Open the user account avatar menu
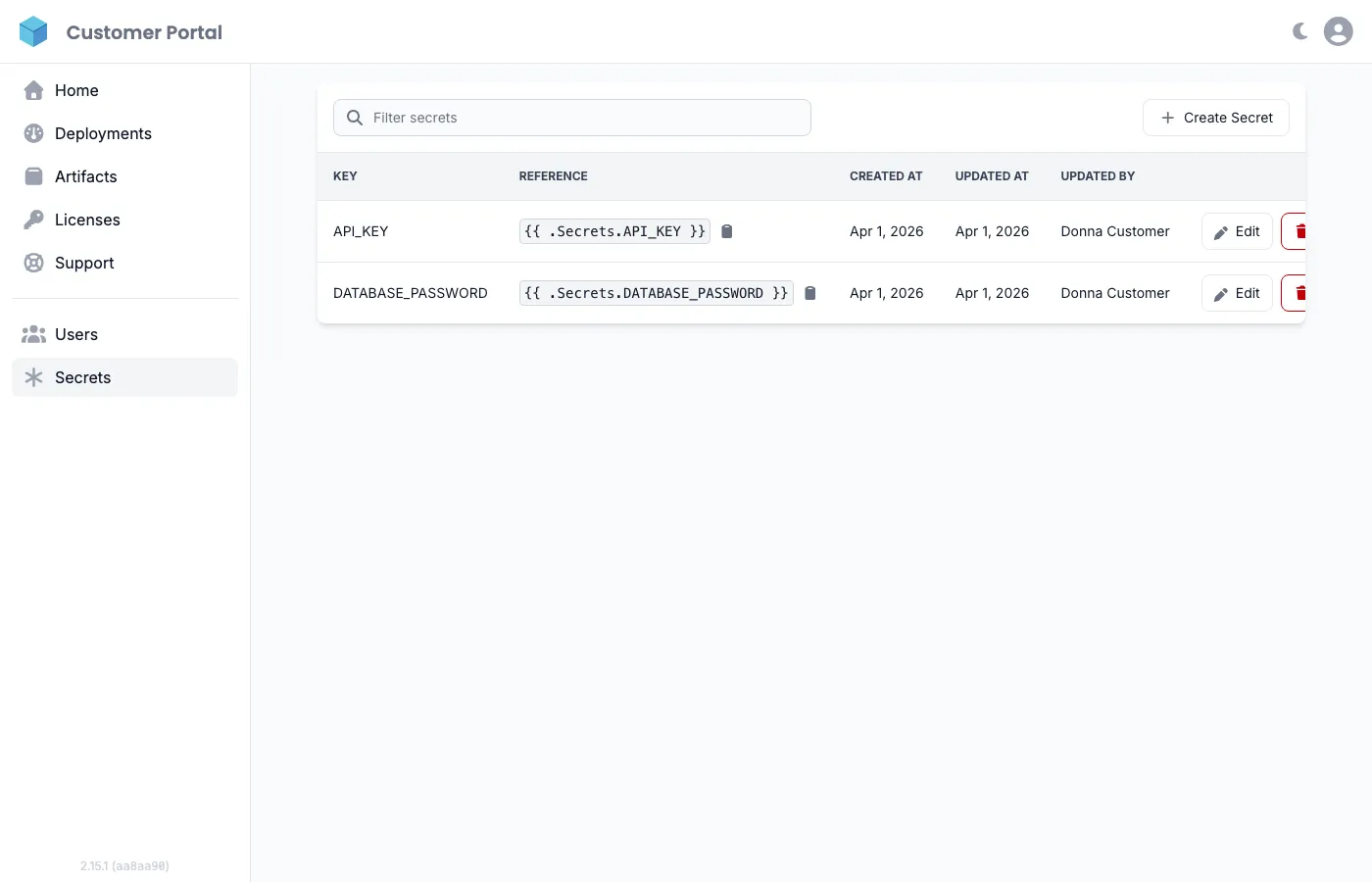 tap(1338, 30)
